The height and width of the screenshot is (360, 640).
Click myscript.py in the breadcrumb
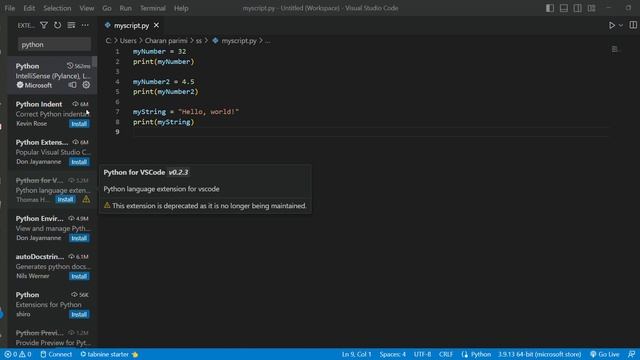239,41
